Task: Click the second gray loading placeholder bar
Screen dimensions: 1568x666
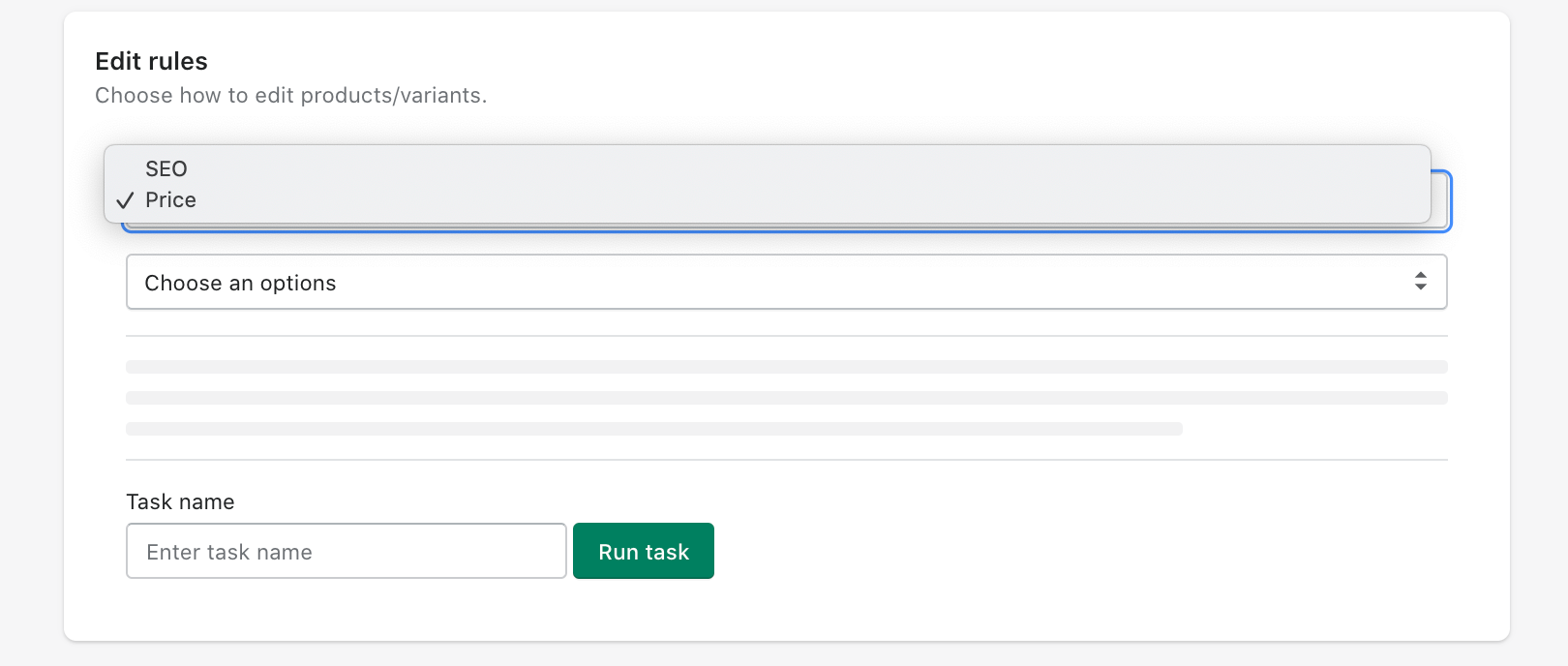Action: (786, 397)
